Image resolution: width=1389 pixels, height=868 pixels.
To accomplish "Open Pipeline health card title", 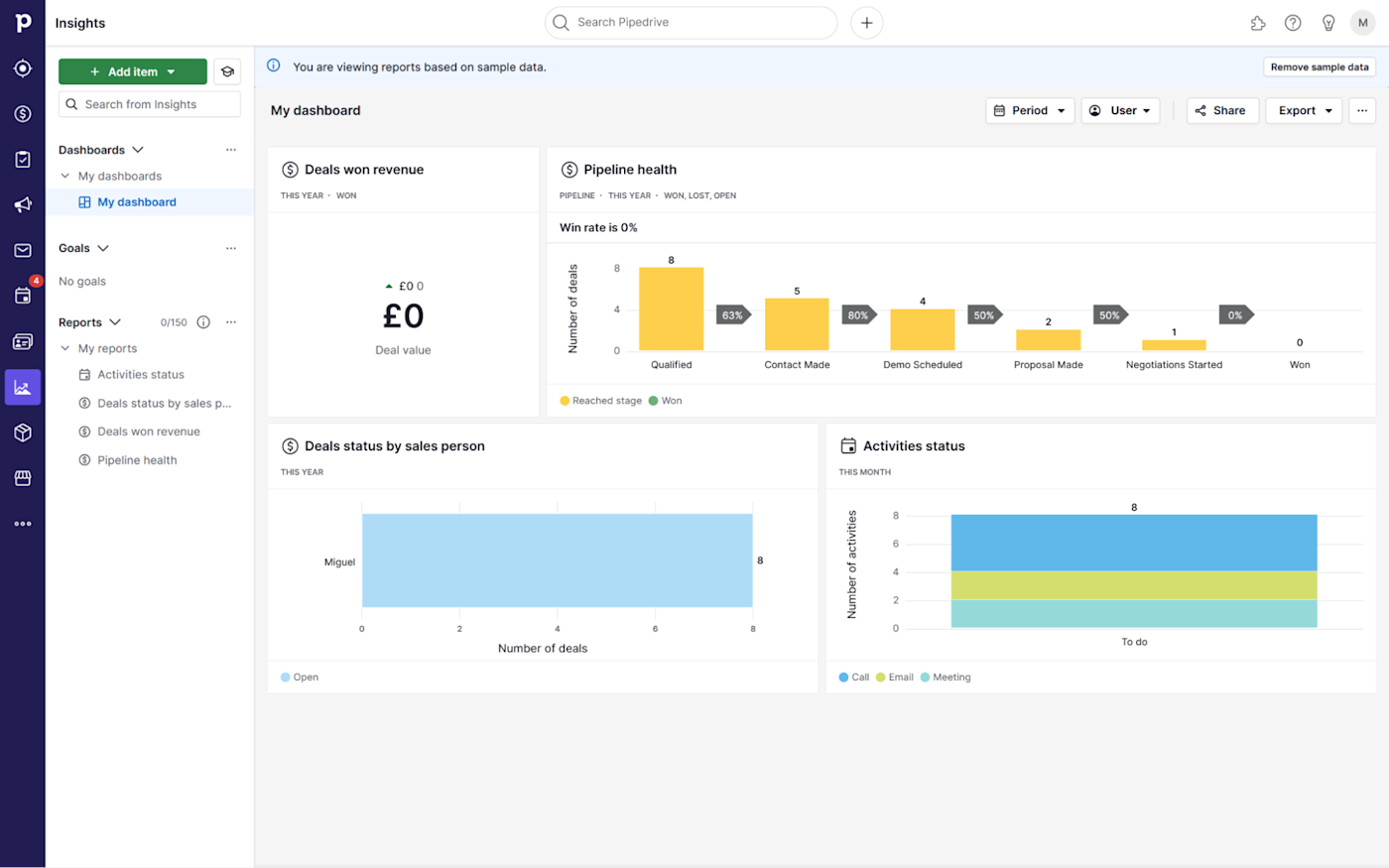I will [x=630, y=170].
